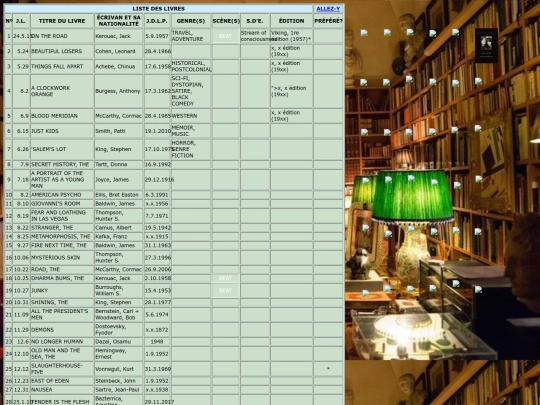Screen dimensions: 540x405
Task: Select the author cell 'Tartt, Donna'
Action: pos(118,164)
